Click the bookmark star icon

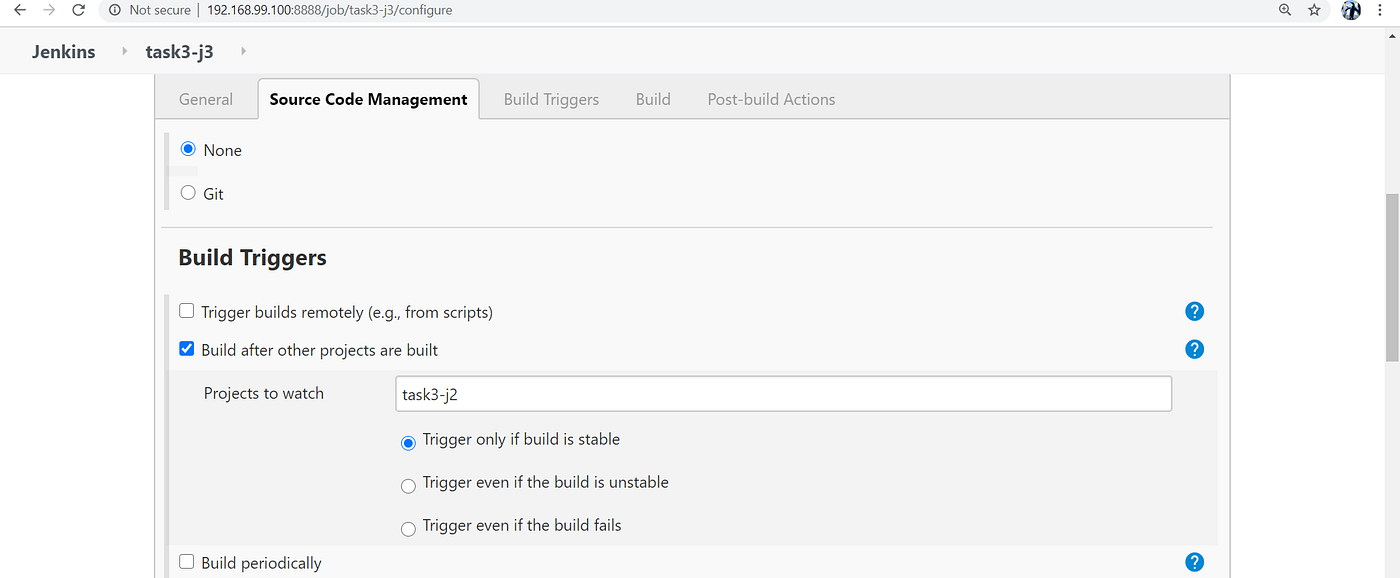tap(1312, 10)
